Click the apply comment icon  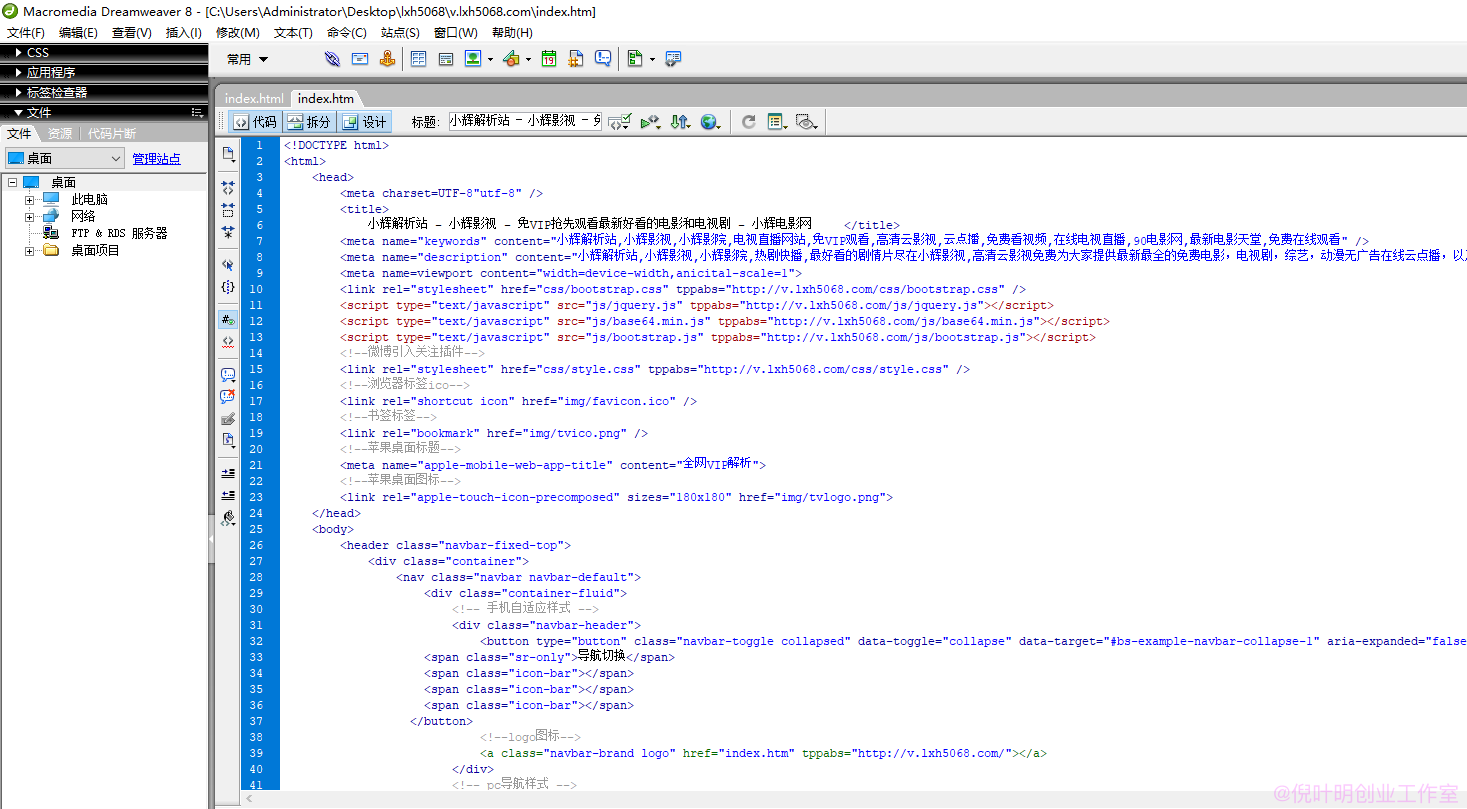pos(228,375)
